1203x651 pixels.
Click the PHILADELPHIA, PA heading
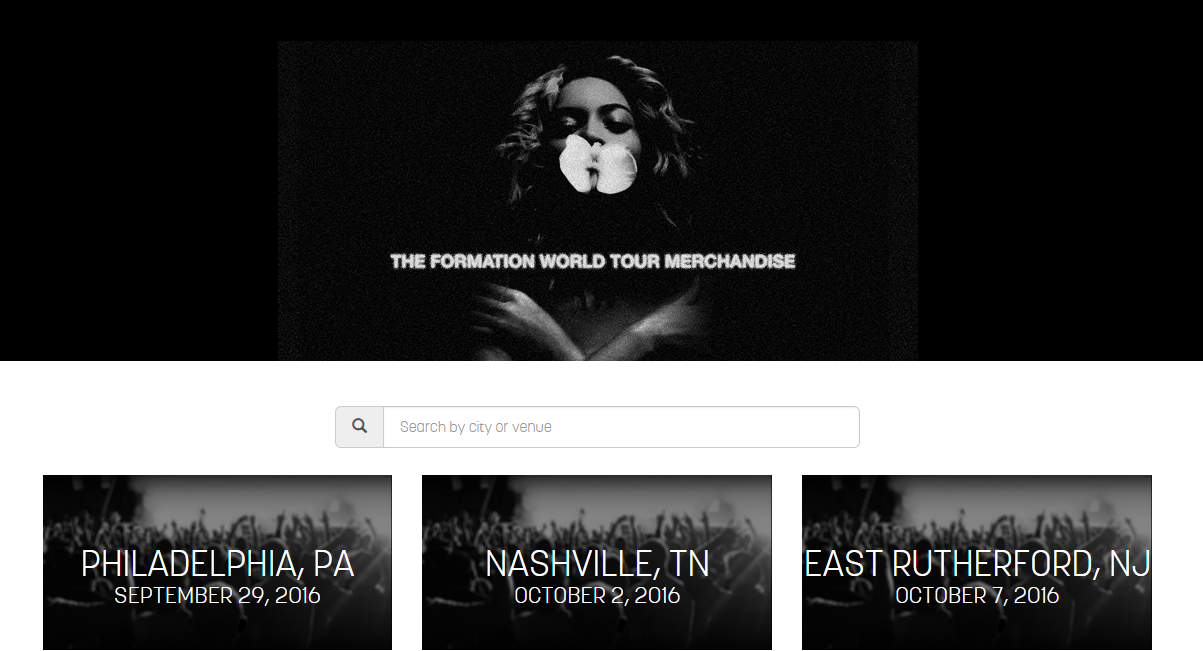click(x=217, y=563)
